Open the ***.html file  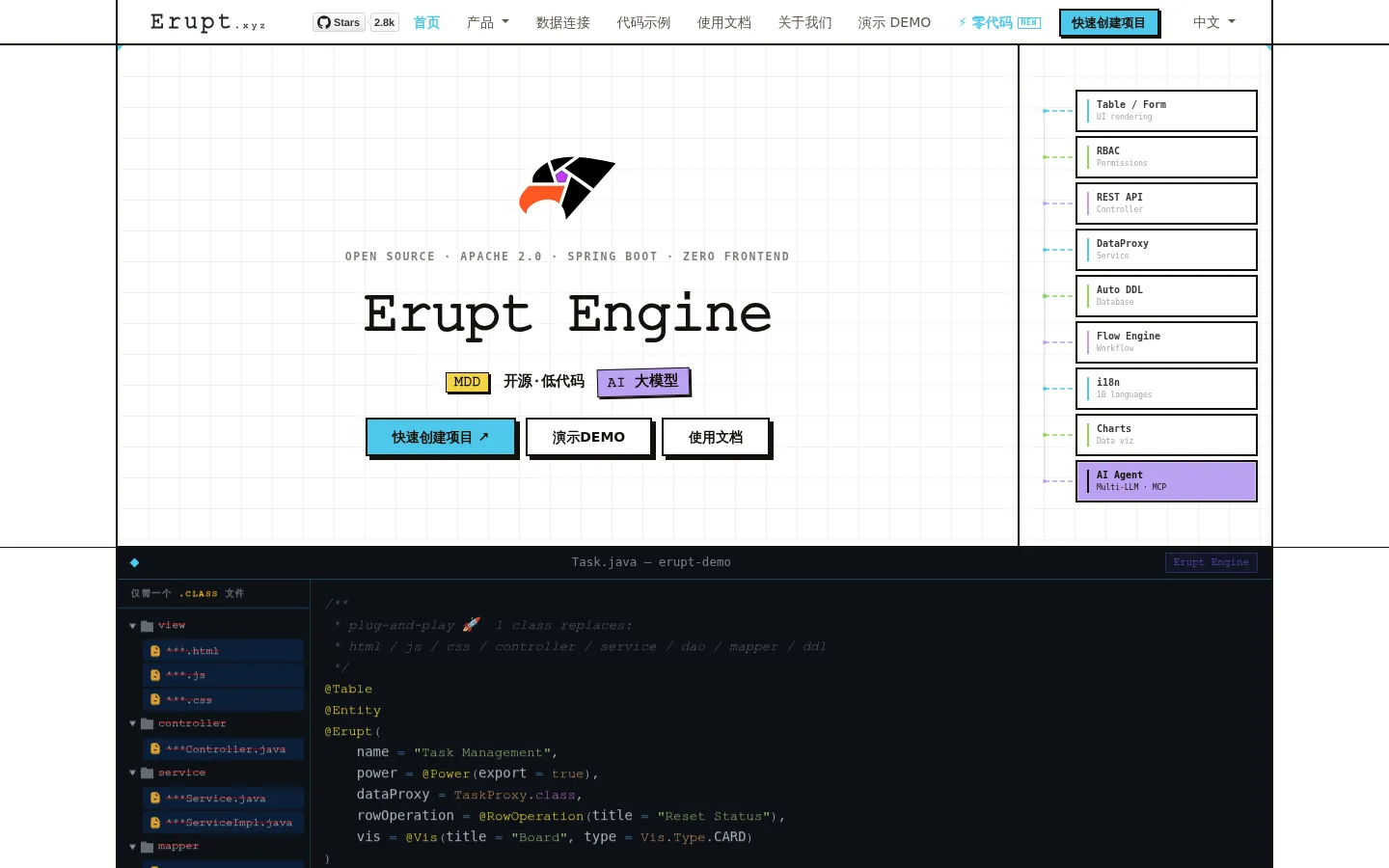[x=223, y=651]
